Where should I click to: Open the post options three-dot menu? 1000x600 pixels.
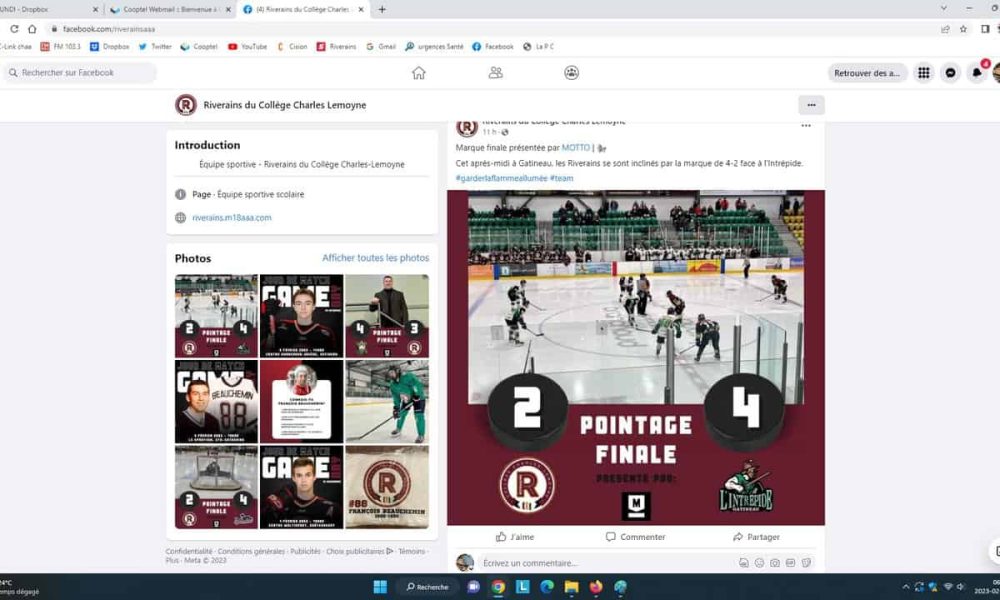[806, 126]
